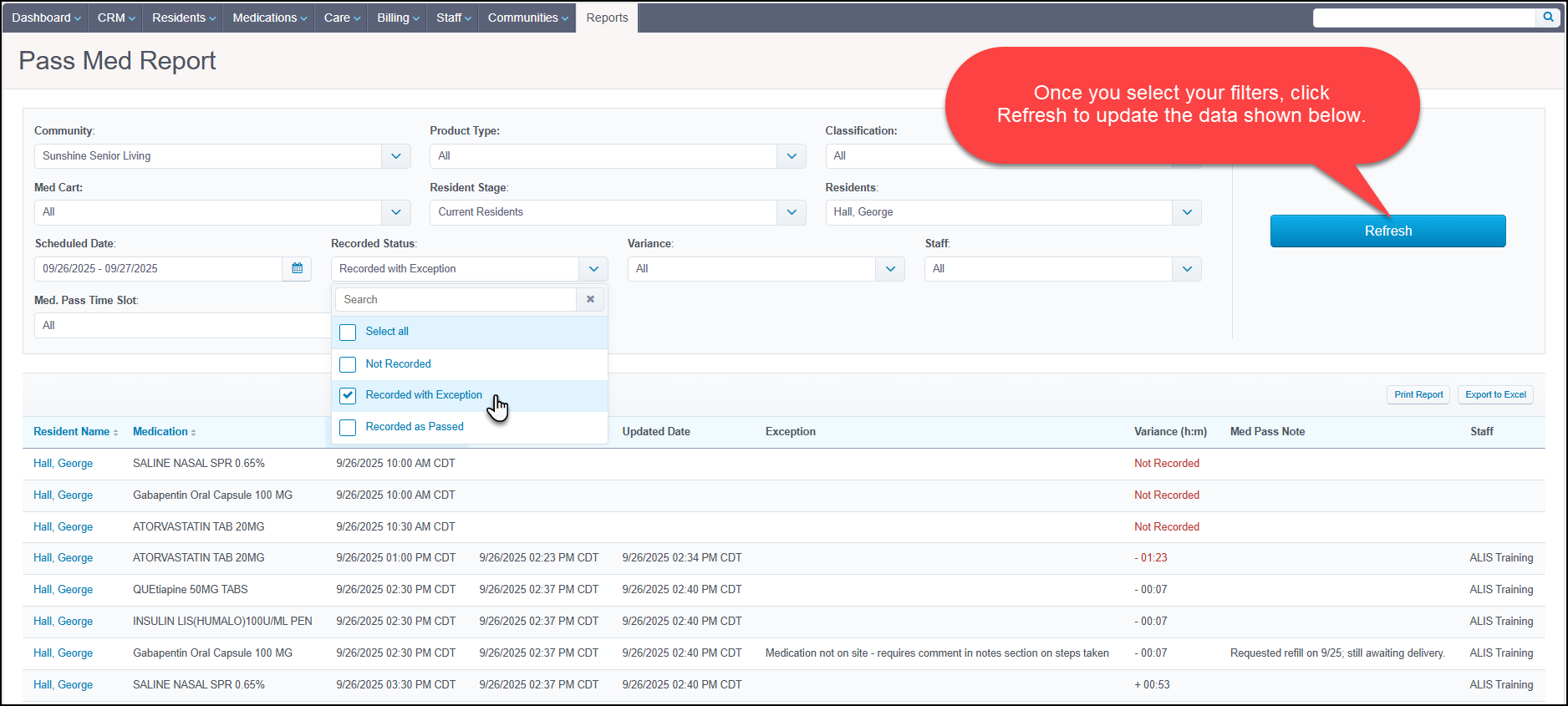Open Hall, George link in QUEtiapine row
Screen dimensions: 1568x706
coord(64,590)
